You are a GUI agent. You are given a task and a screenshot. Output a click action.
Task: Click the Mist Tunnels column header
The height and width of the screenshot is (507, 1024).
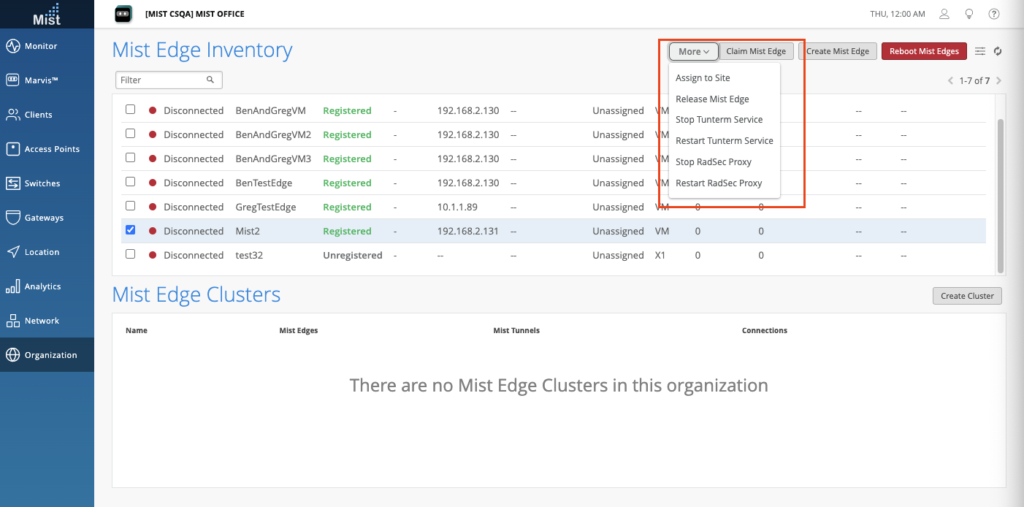516,331
